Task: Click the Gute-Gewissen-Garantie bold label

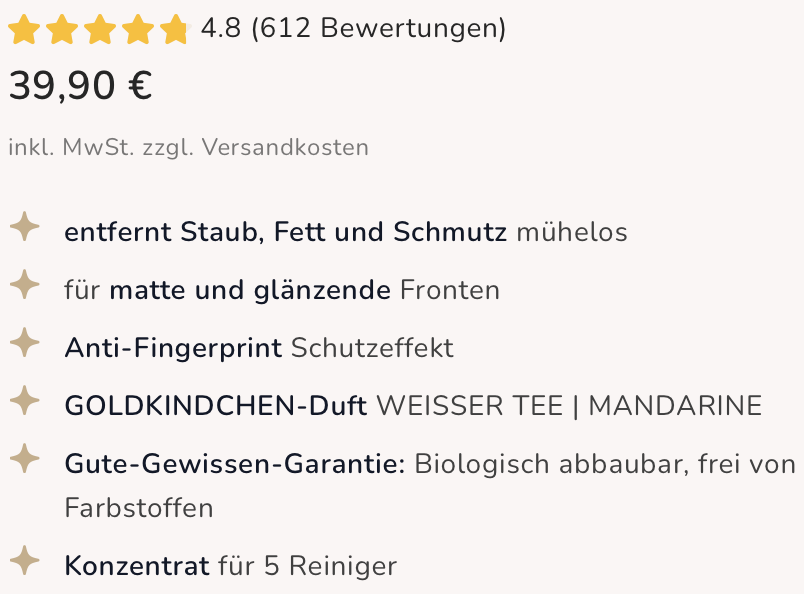Action: [235, 464]
